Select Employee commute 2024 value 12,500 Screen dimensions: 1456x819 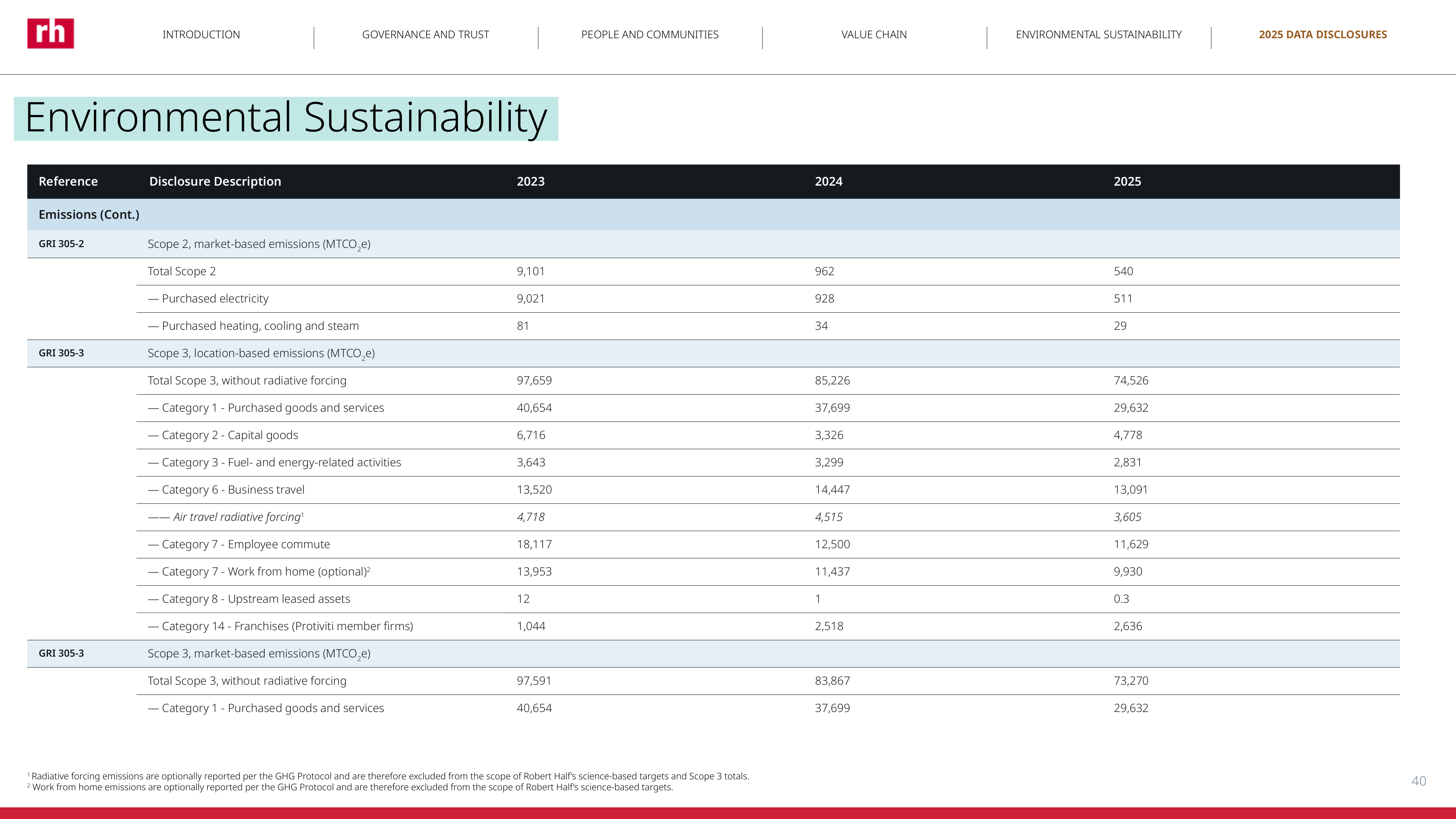pyautogui.click(x=832, y=544)
